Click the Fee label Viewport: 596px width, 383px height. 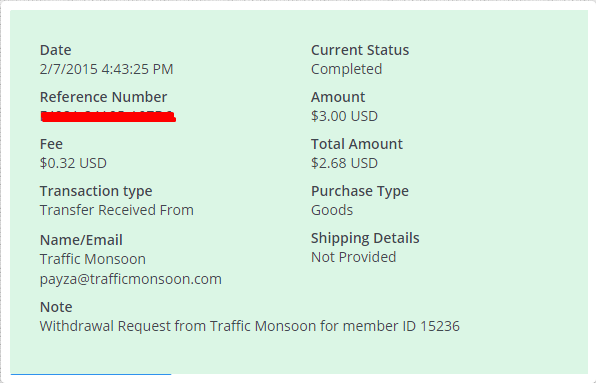51,144
